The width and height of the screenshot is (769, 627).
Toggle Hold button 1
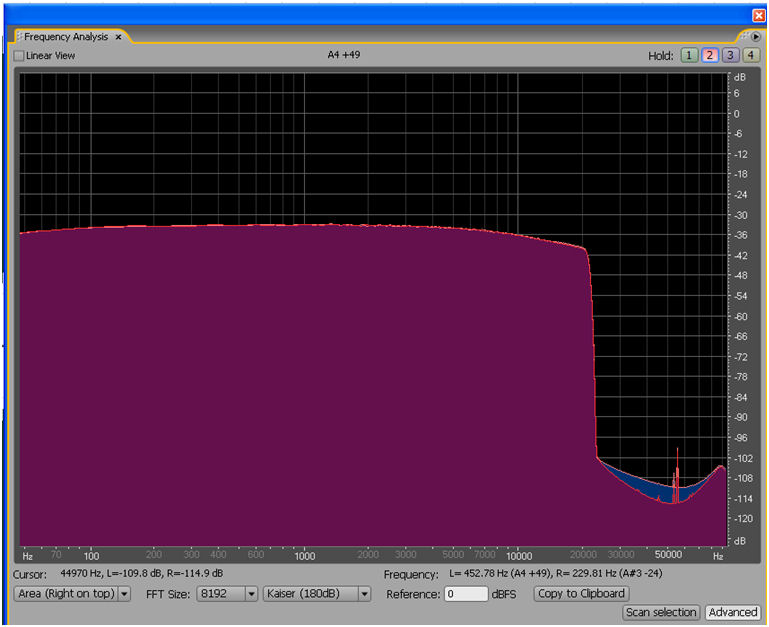pyautogui.click(x=689, y=55)
